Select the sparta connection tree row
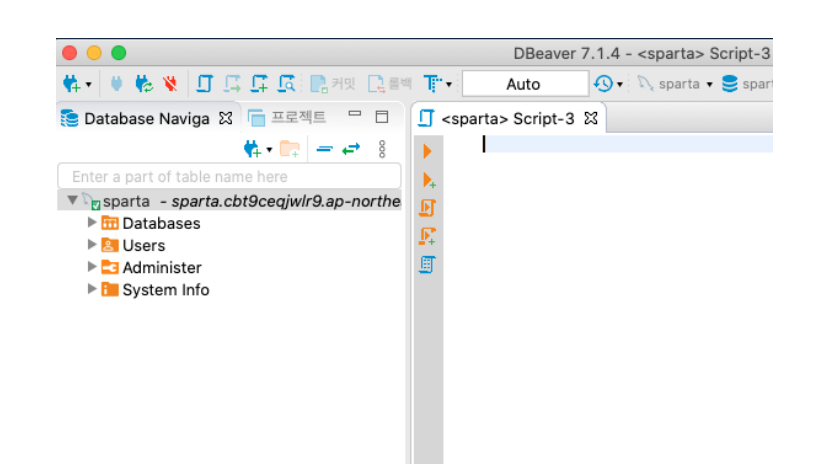Screen dimensions: 822x472 click(230, 201)
